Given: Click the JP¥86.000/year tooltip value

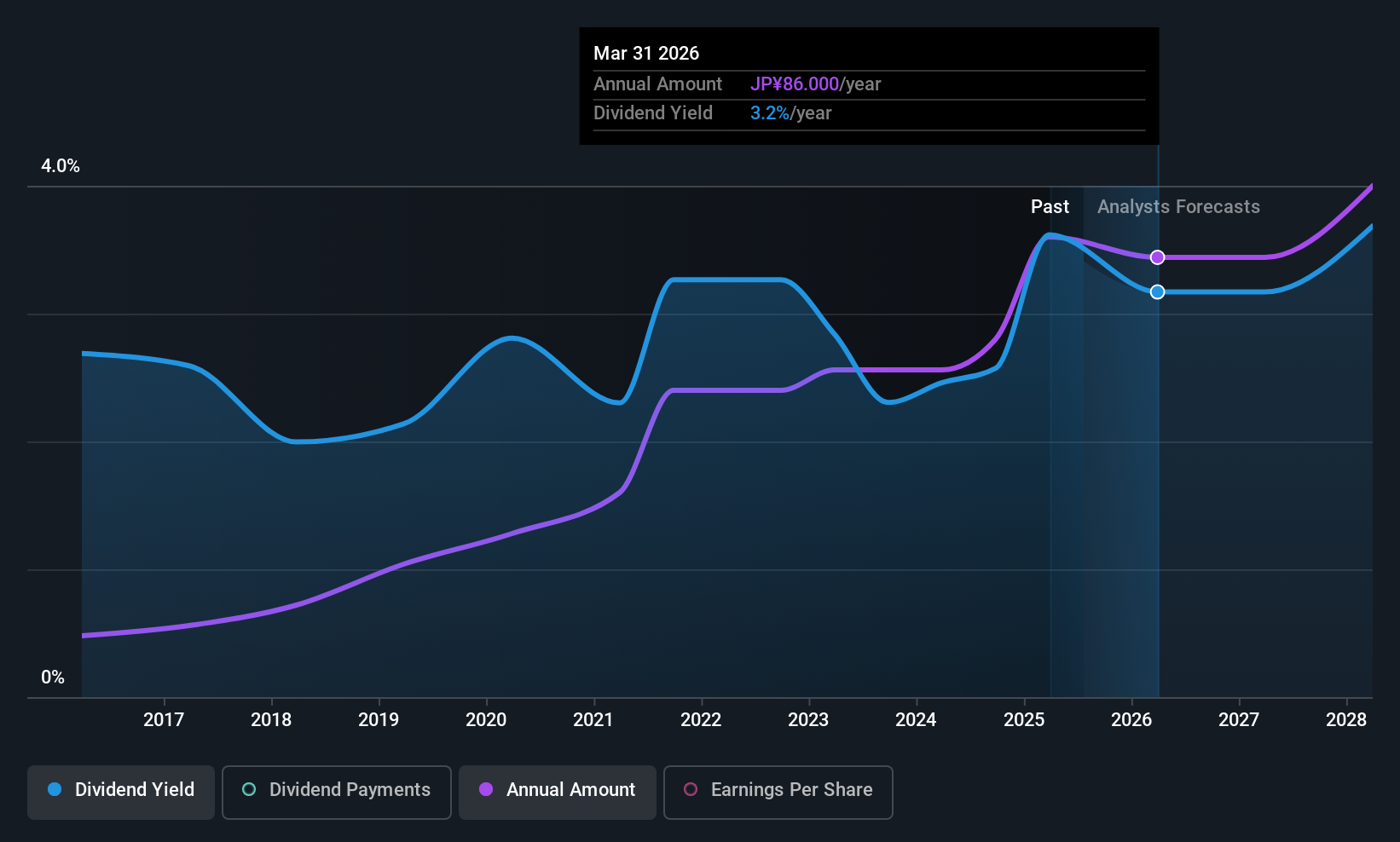Looking at the screenshot, I should click(815, 84).
